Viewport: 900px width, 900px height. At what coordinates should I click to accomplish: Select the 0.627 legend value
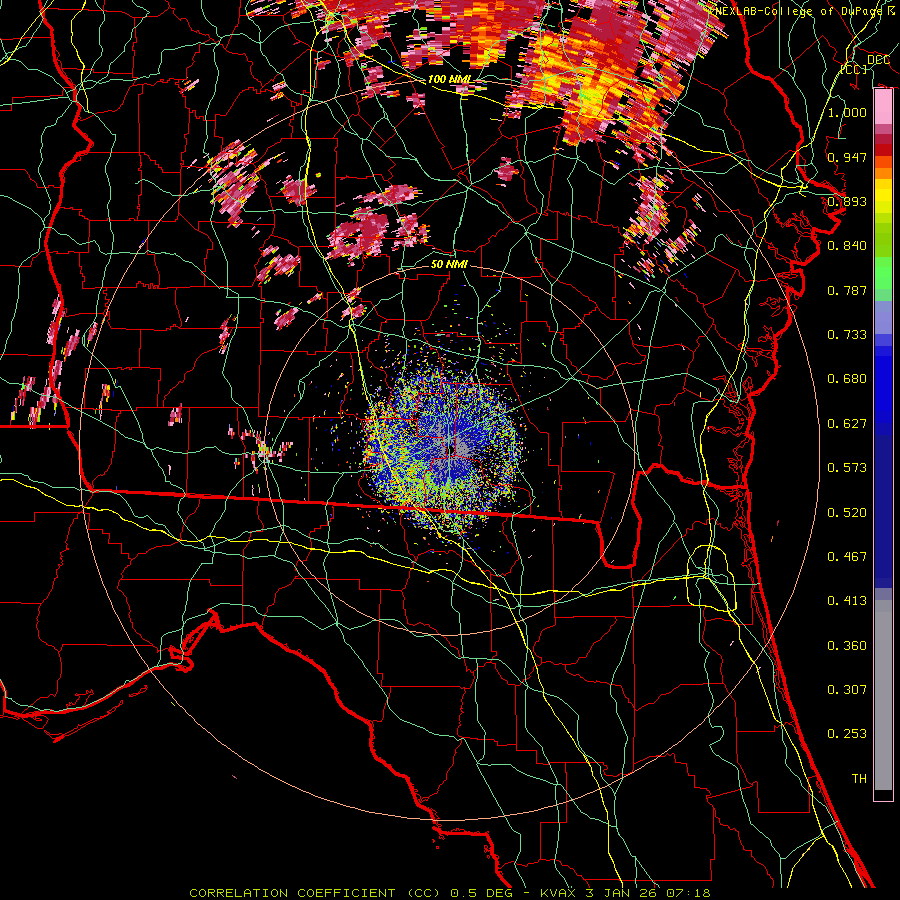tap(847, 423)
